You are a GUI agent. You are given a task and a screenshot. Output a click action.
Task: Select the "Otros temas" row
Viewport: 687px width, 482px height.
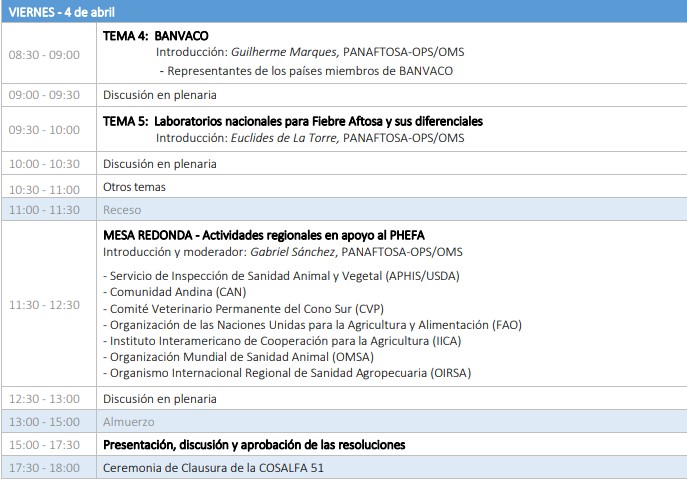coord(134,187)
